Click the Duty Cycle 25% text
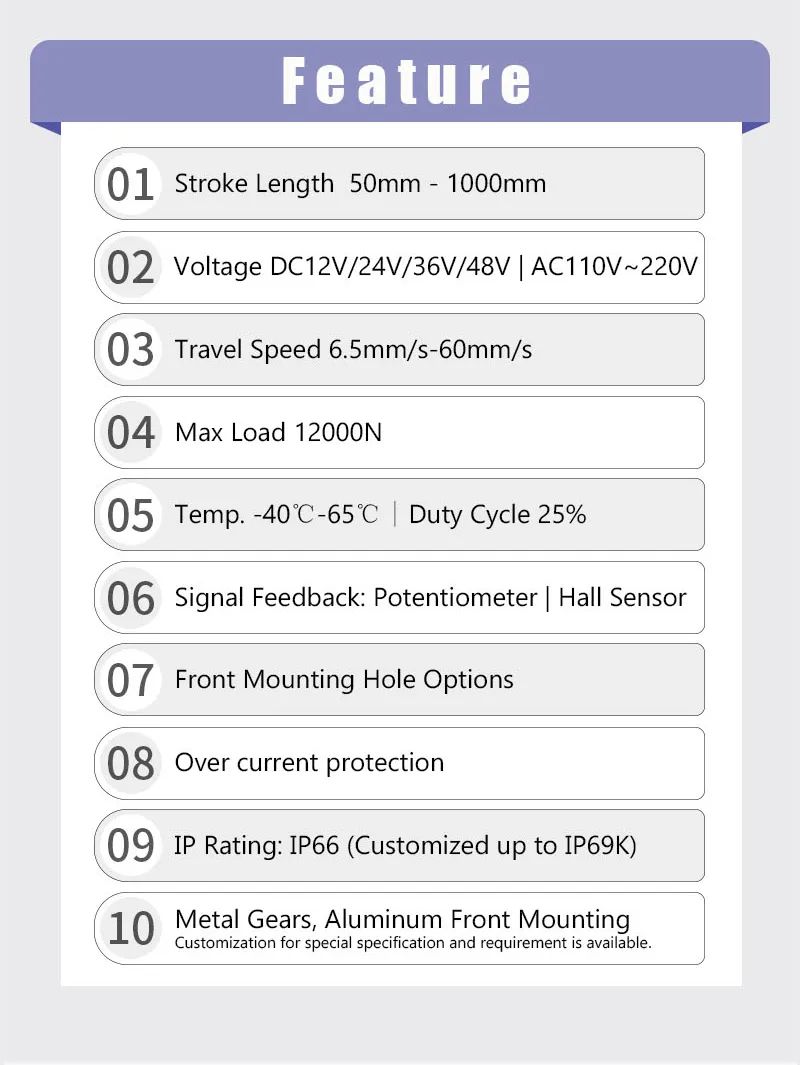 [497, 515]
